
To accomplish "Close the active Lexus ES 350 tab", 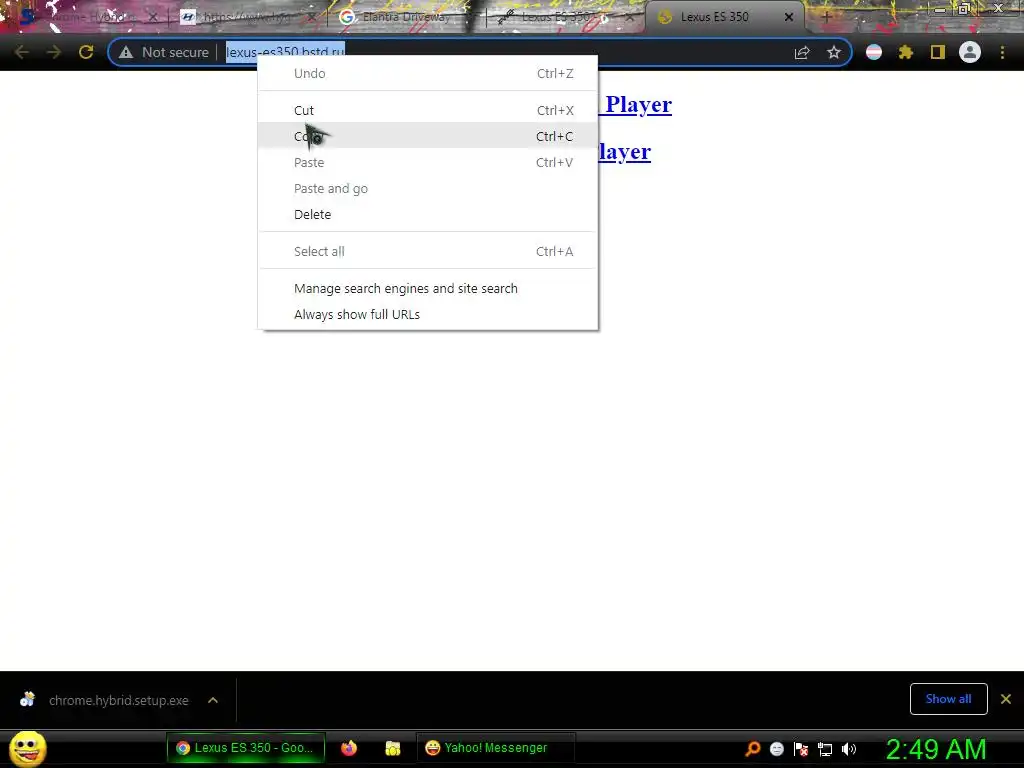I will (789, 17).
